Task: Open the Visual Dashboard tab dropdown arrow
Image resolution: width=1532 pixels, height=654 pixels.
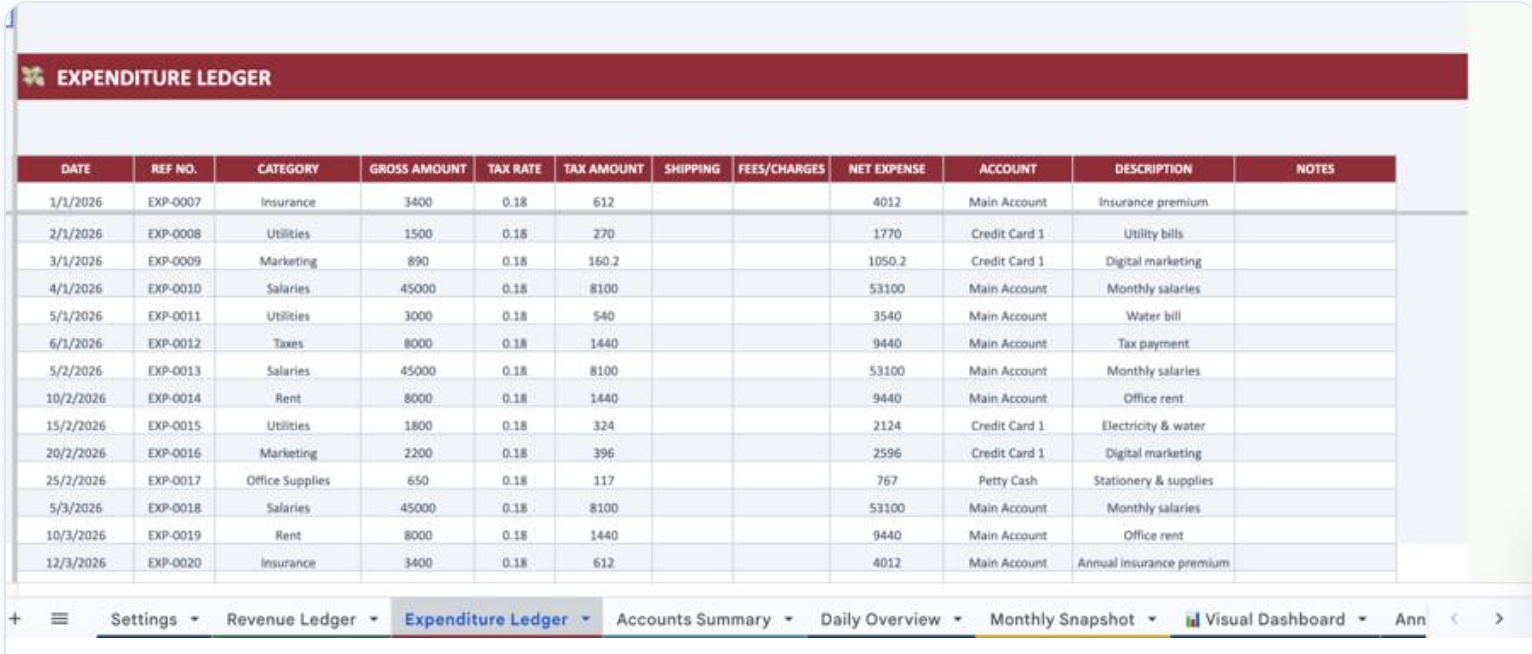Action: point(1362,620)
